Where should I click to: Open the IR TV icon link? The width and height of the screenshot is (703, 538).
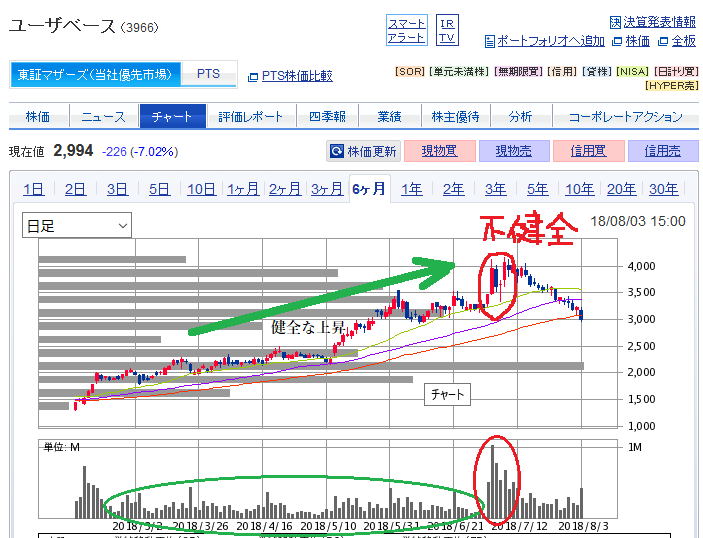(x=447, y=30)
